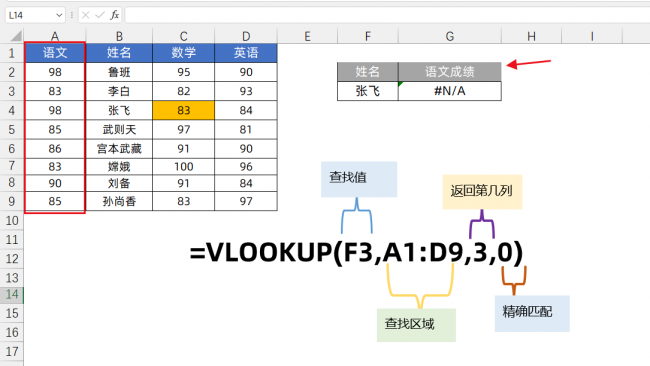Click the 查找值 label box
This screenshot has height=366, width=650.
[359, 179]
